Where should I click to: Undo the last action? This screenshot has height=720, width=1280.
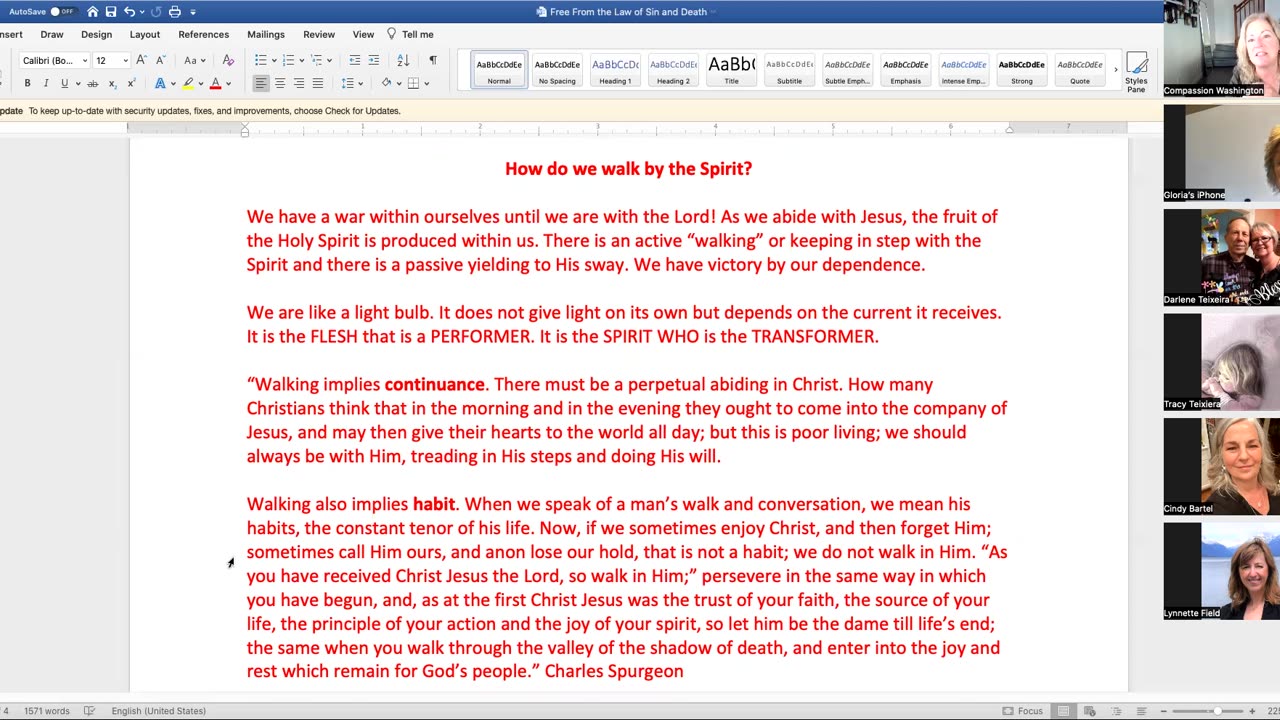pos(129,12)
